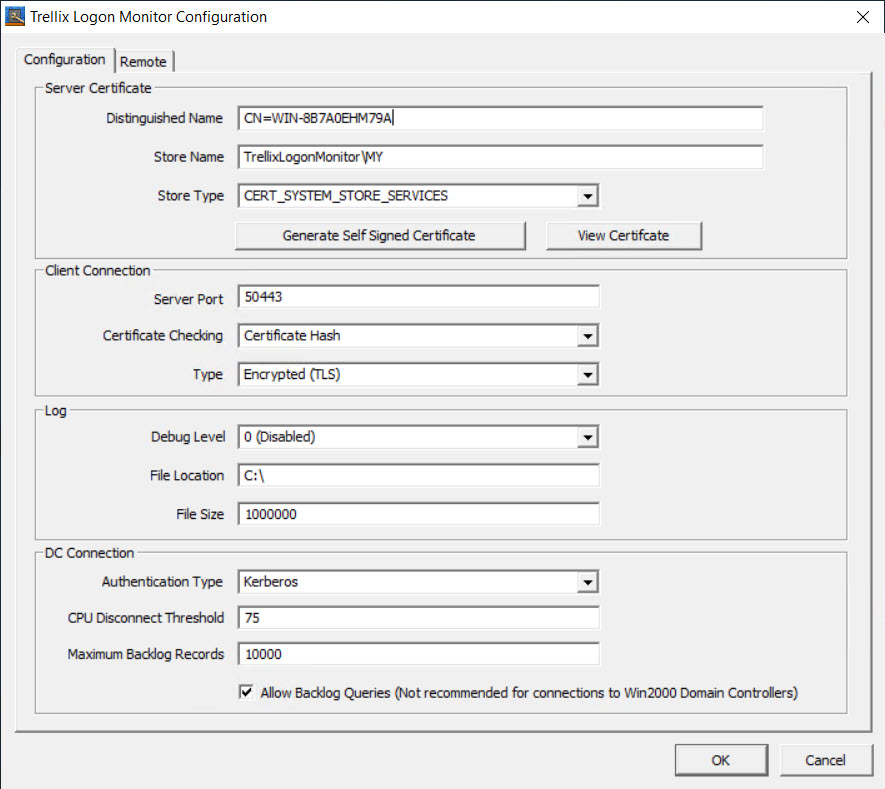Click the Debug Level label
Viewport: 885px width, 789px height.
coord(188,437)
